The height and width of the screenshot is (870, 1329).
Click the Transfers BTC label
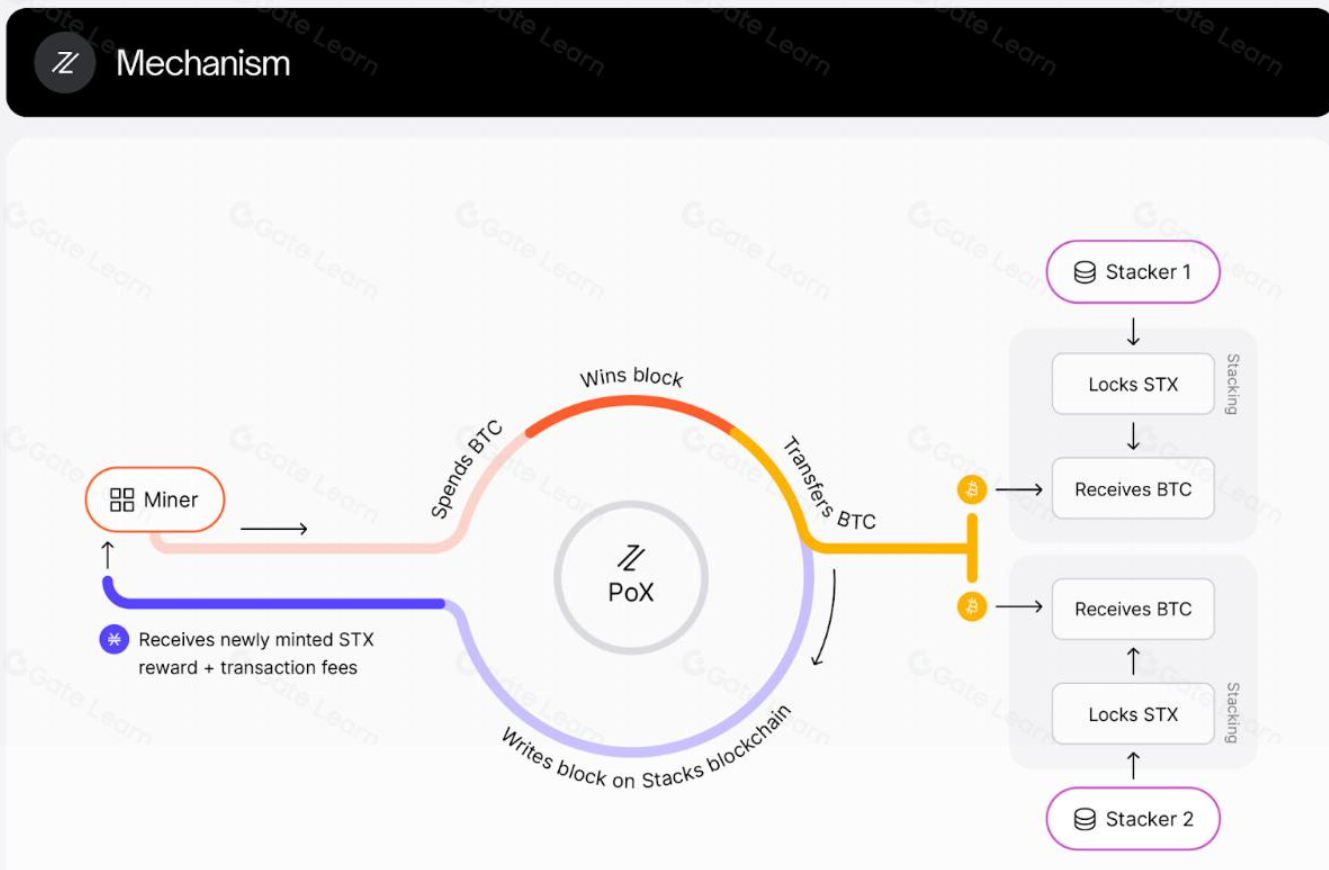828,484
